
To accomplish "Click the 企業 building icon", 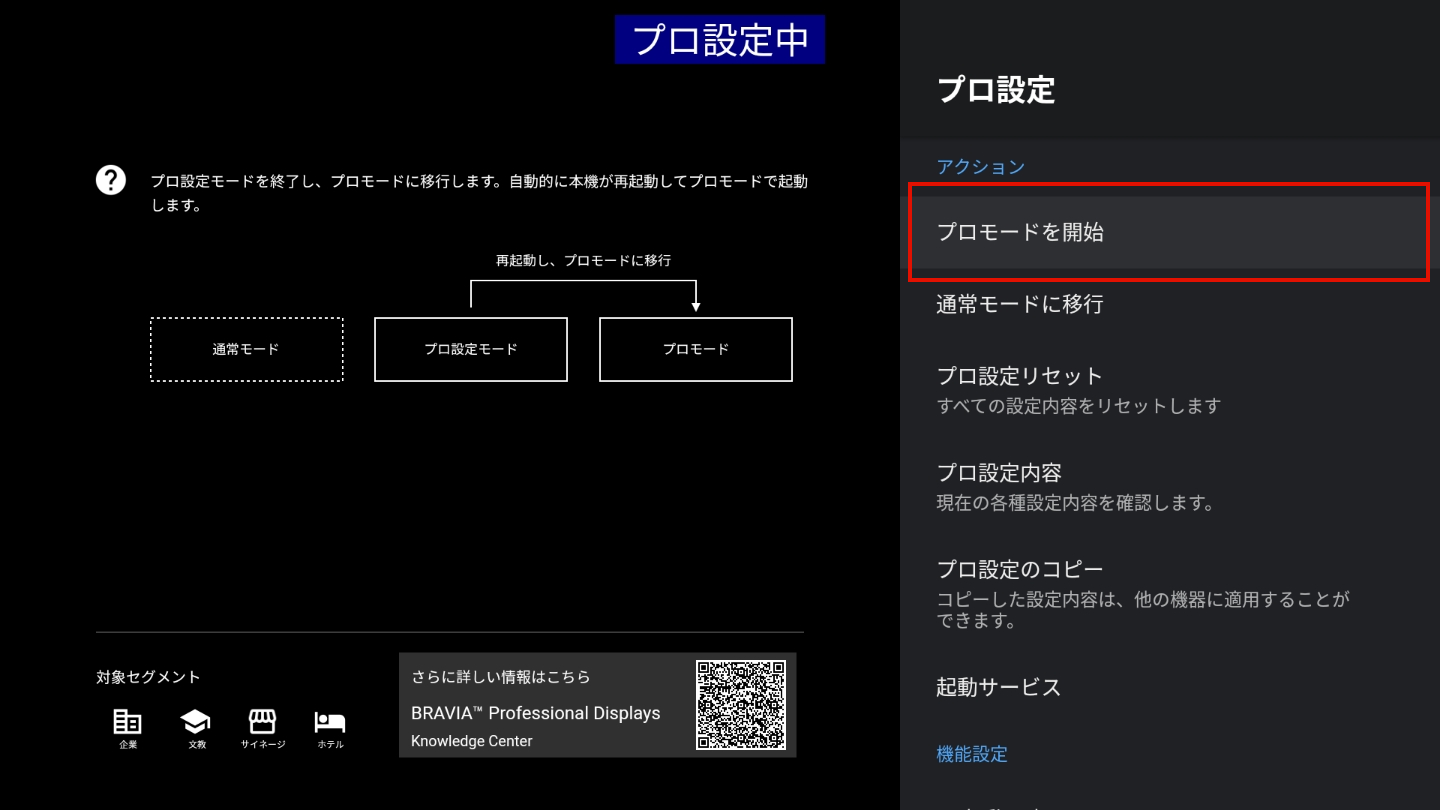I will 128,721.
